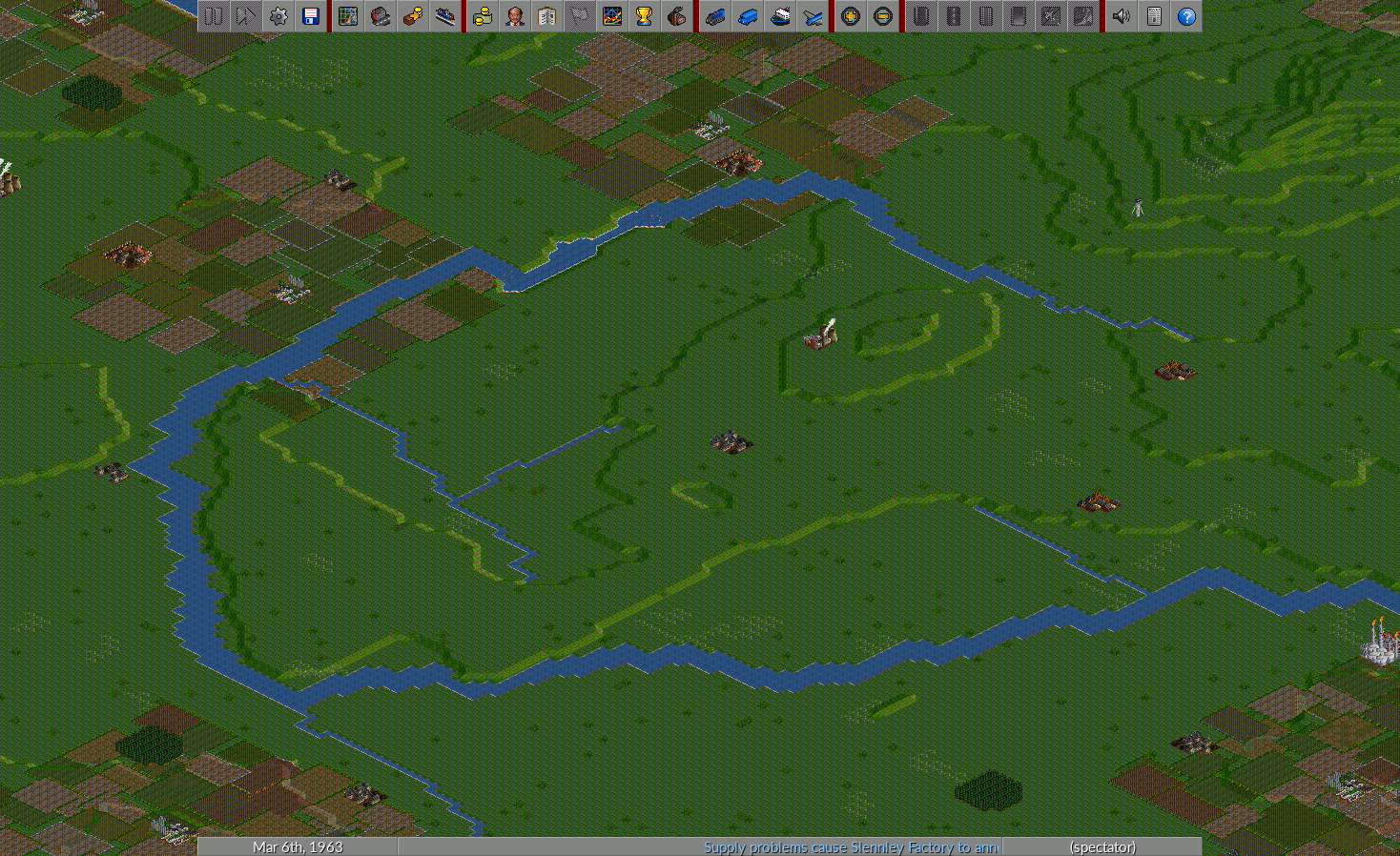
Task: Click the (spectator) status label
Action: pos(1102,846)
